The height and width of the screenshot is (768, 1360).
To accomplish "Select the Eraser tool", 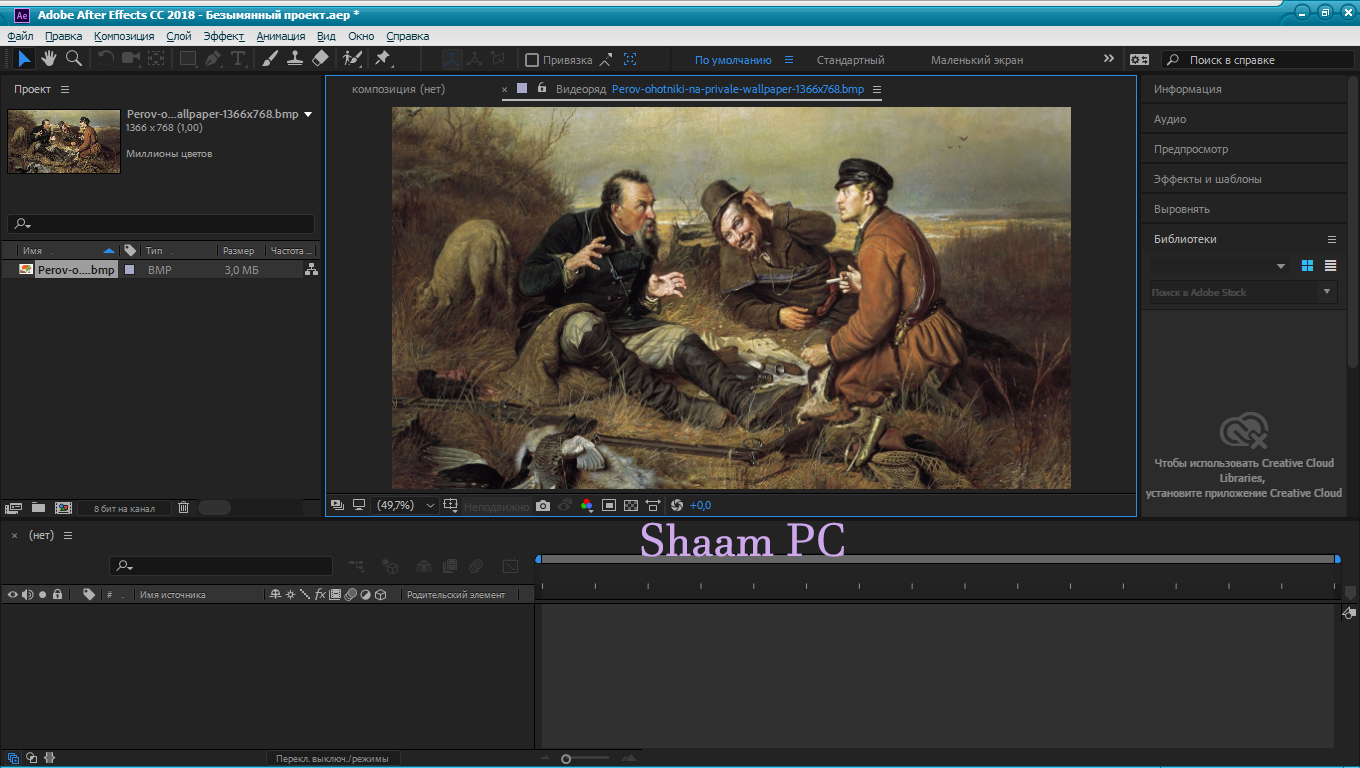I will pyautogui.click(x=320, y=59).
